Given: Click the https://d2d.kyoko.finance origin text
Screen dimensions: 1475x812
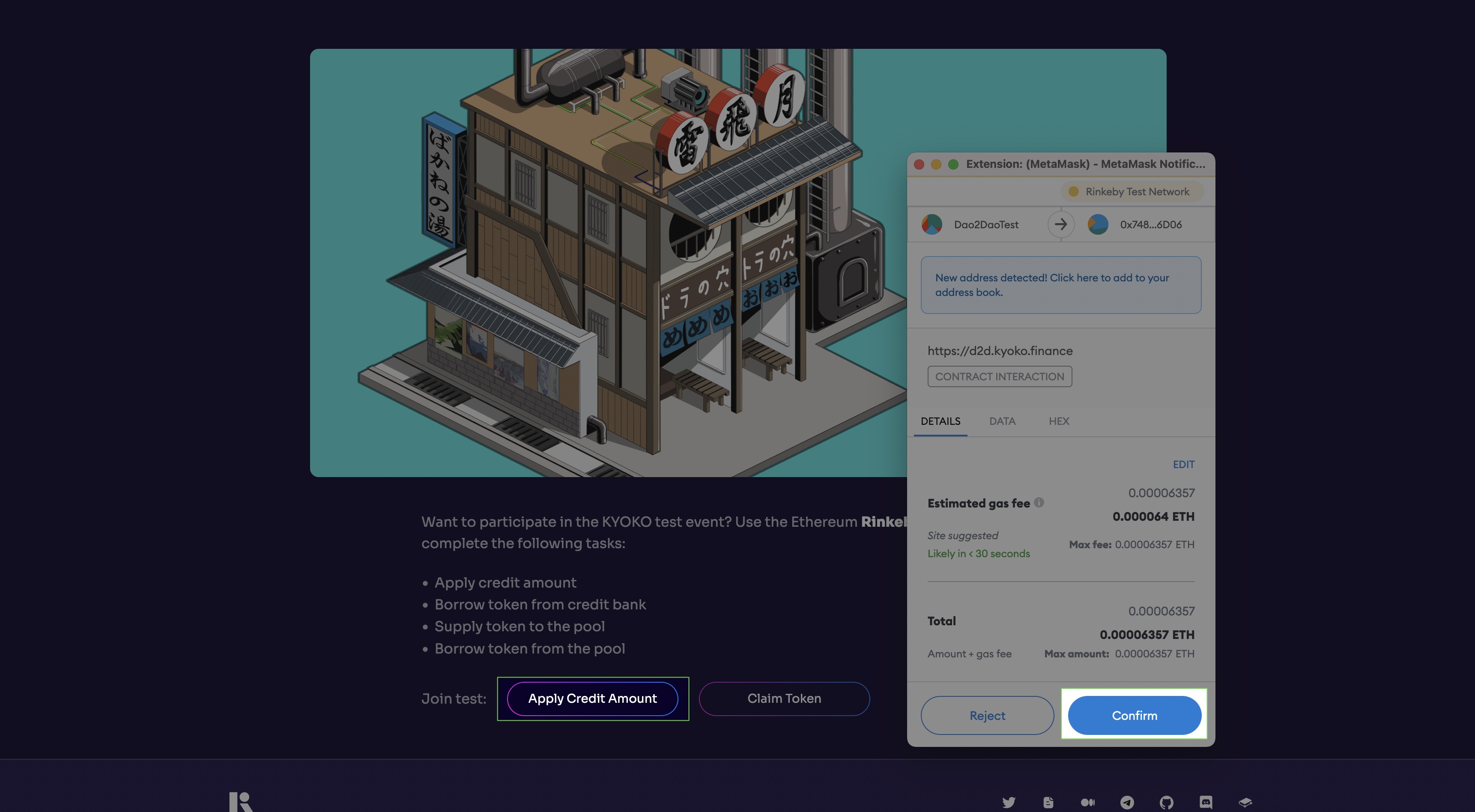Looking at the screenshot, I should (x=1000, y=350).
